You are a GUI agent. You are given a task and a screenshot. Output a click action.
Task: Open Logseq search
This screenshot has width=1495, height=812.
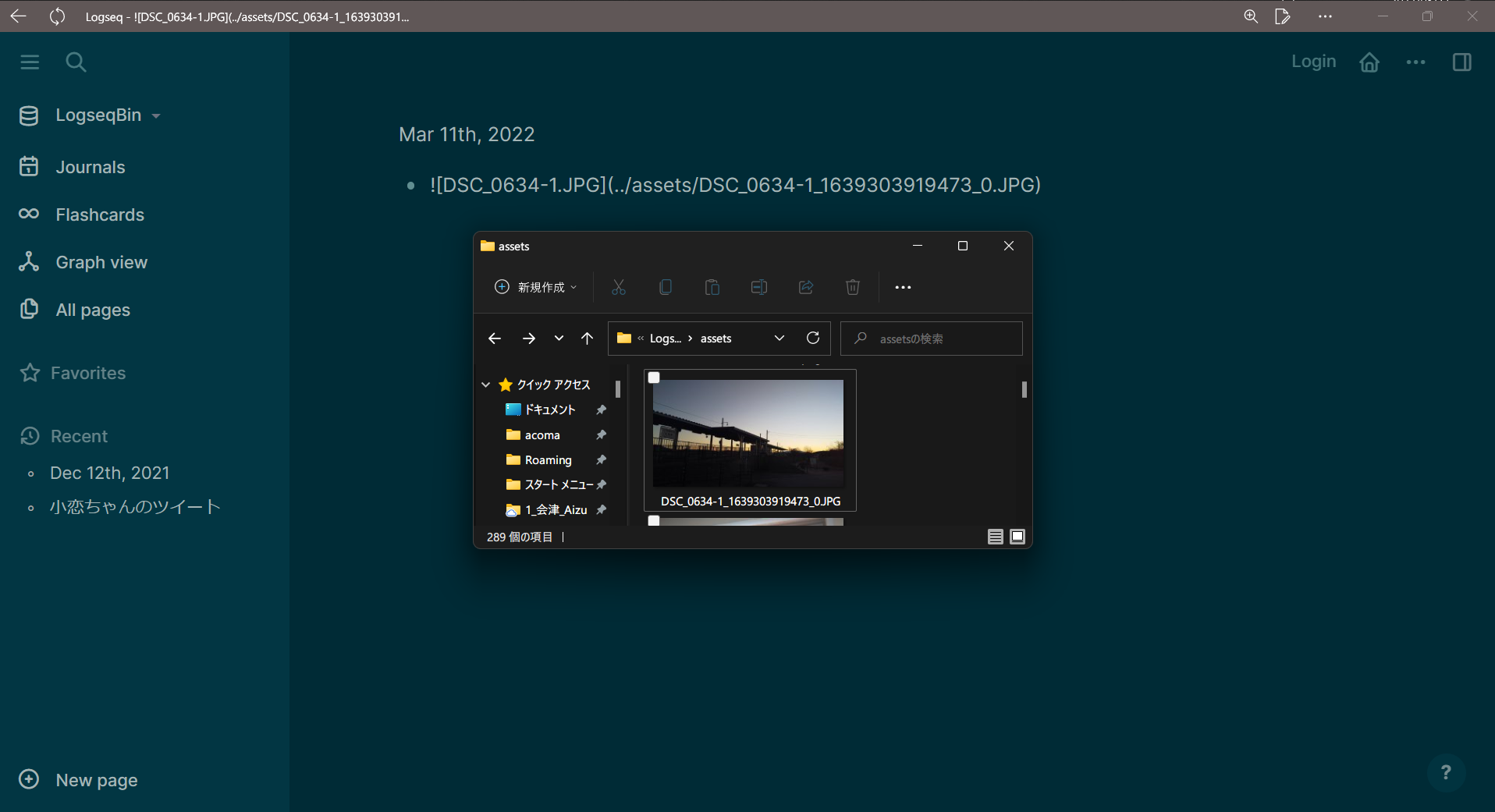point(76,62)
